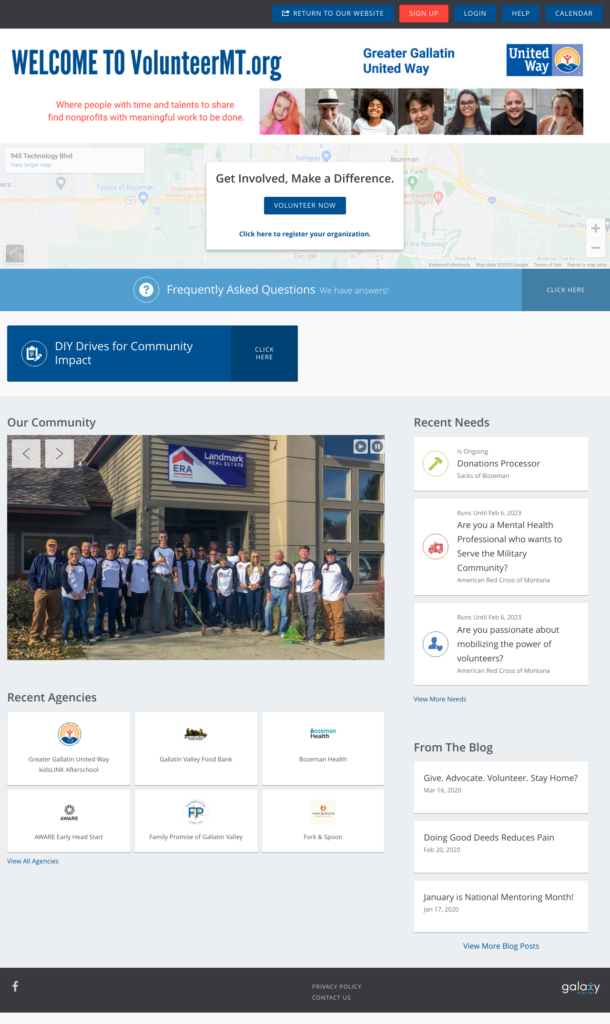
Task: Open Gallatin Valley Food Bank logo
Action: (x=195, y=734)
